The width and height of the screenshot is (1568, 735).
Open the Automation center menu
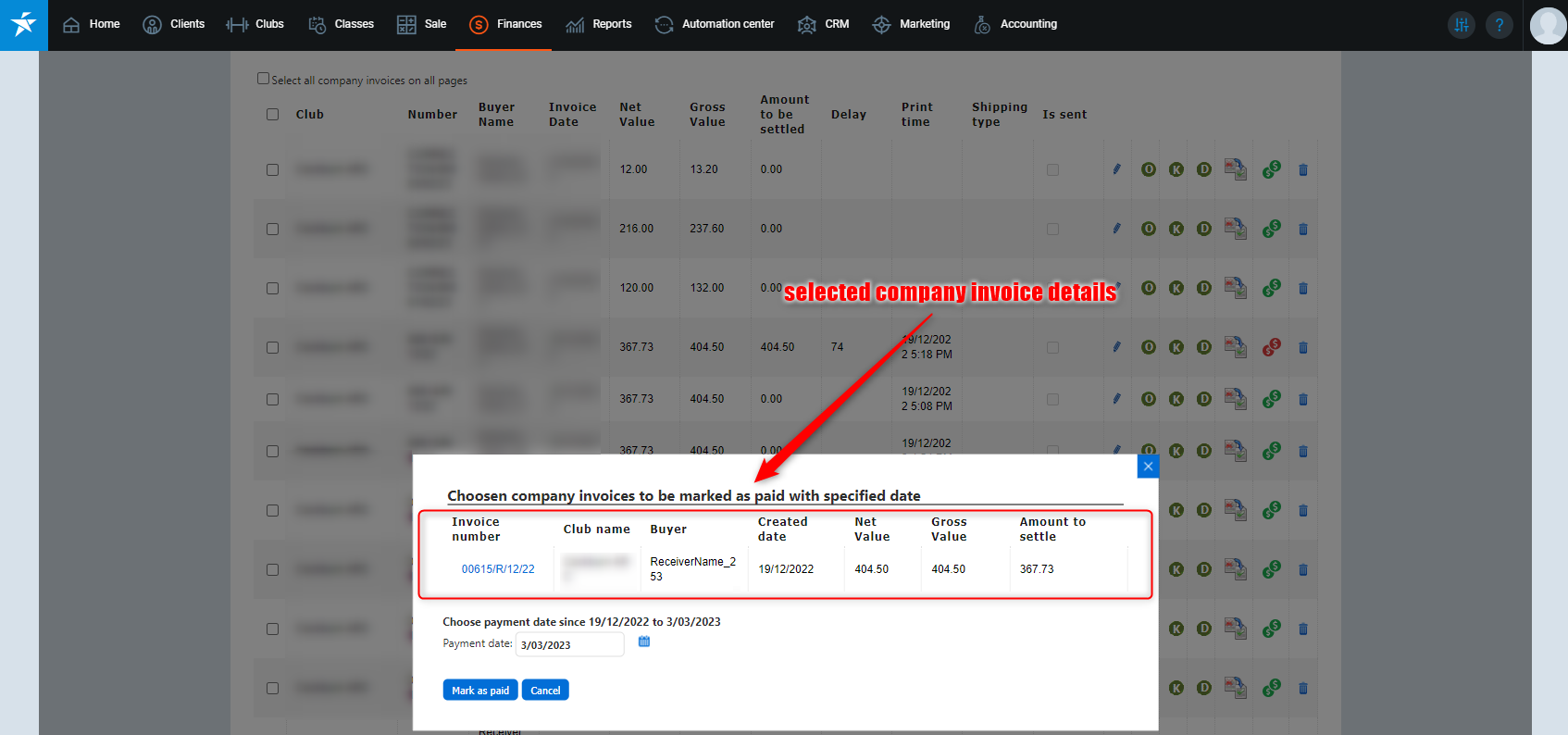[715, 24]
